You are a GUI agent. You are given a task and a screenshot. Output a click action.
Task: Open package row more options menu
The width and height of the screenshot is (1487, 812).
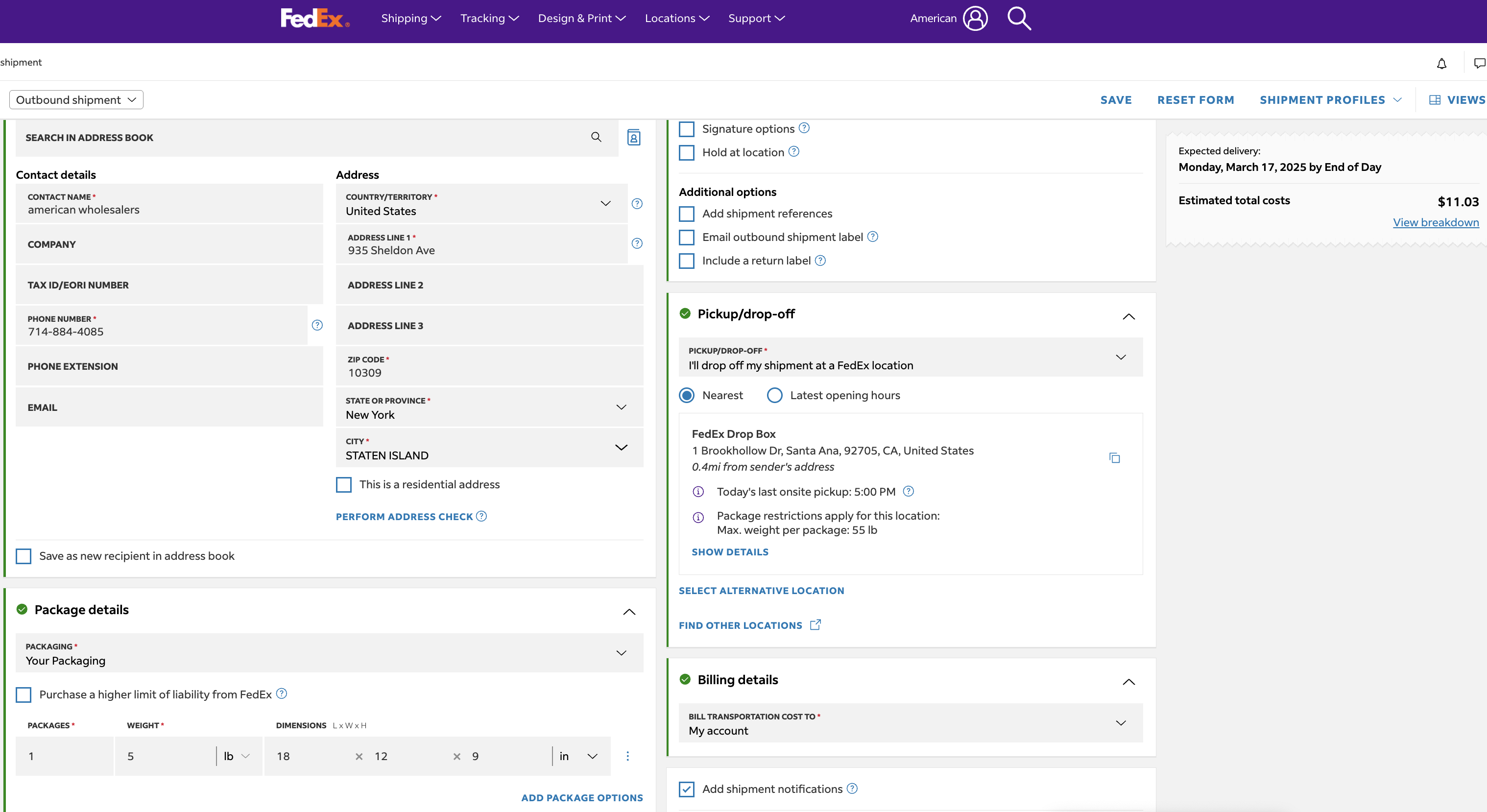point(627,756)
